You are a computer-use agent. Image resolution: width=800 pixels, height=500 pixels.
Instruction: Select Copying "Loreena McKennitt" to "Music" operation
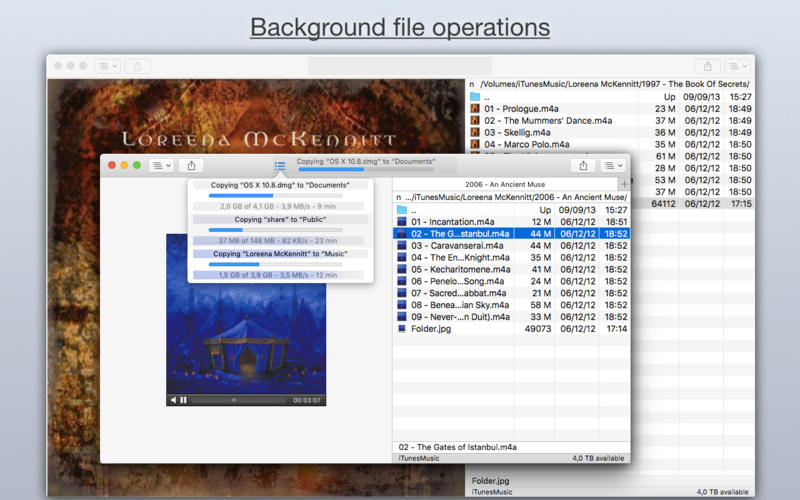click(x=280, y=254)
